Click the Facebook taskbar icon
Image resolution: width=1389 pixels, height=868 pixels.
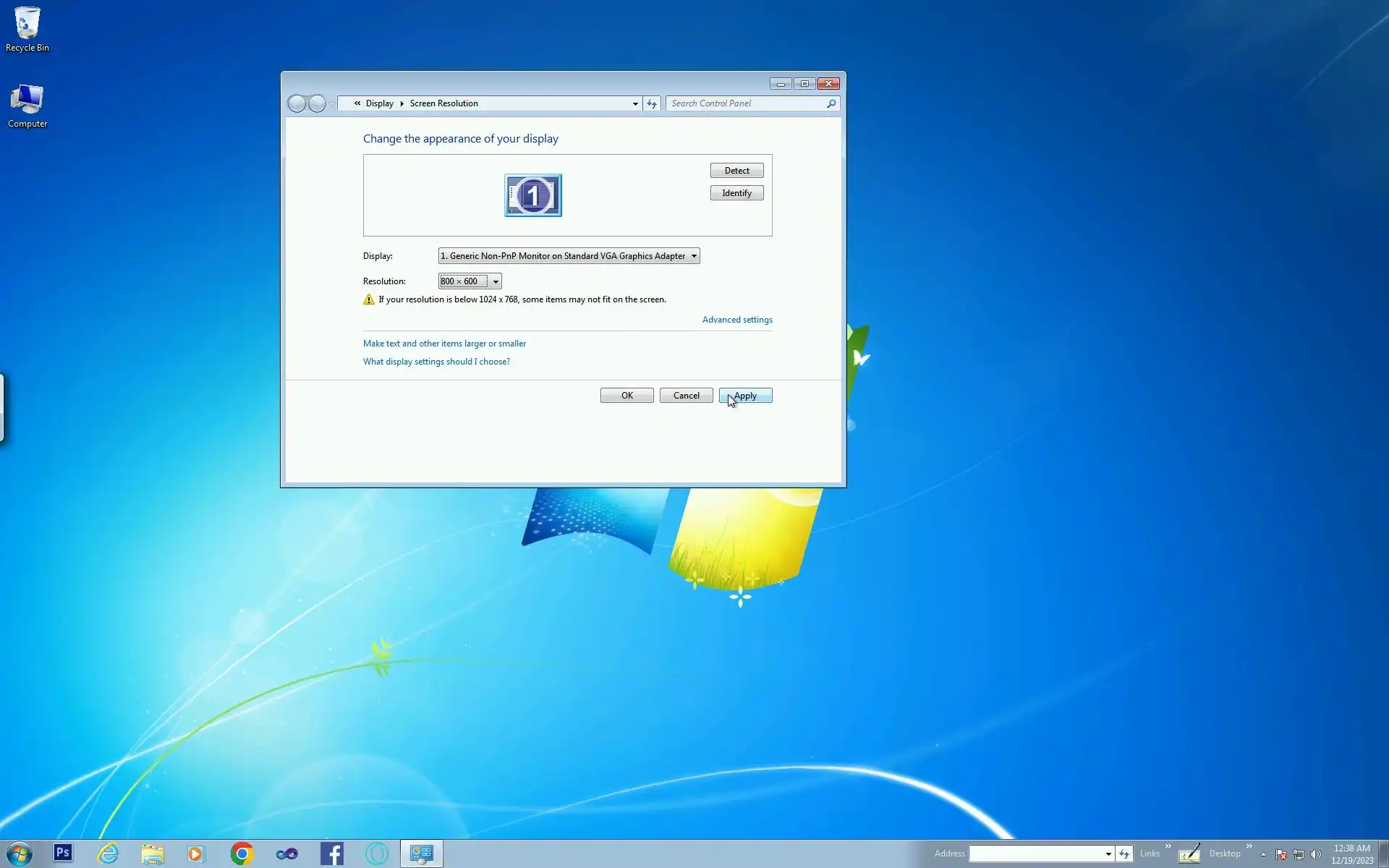(332, 854)
